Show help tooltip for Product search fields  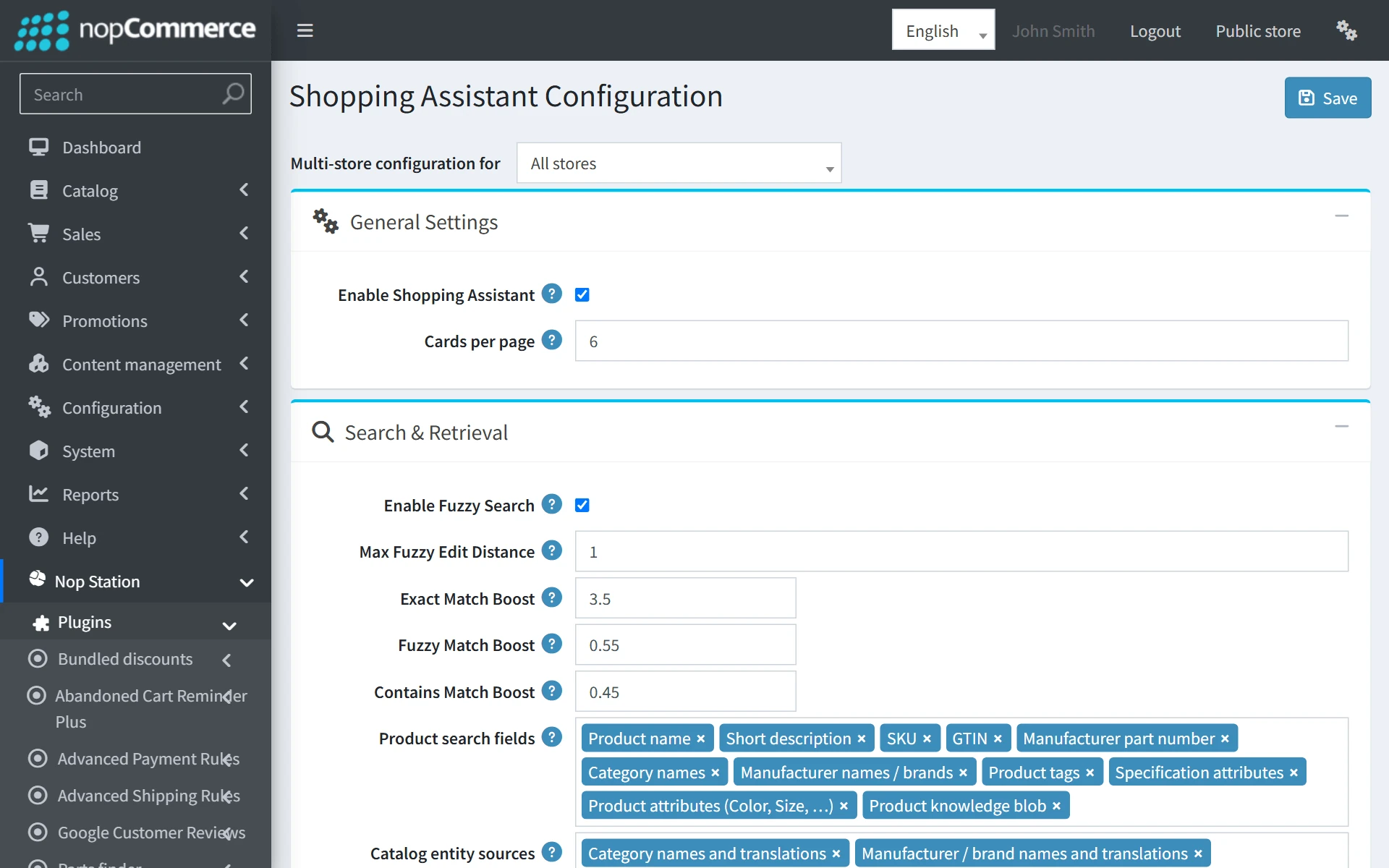coord(552,737)
